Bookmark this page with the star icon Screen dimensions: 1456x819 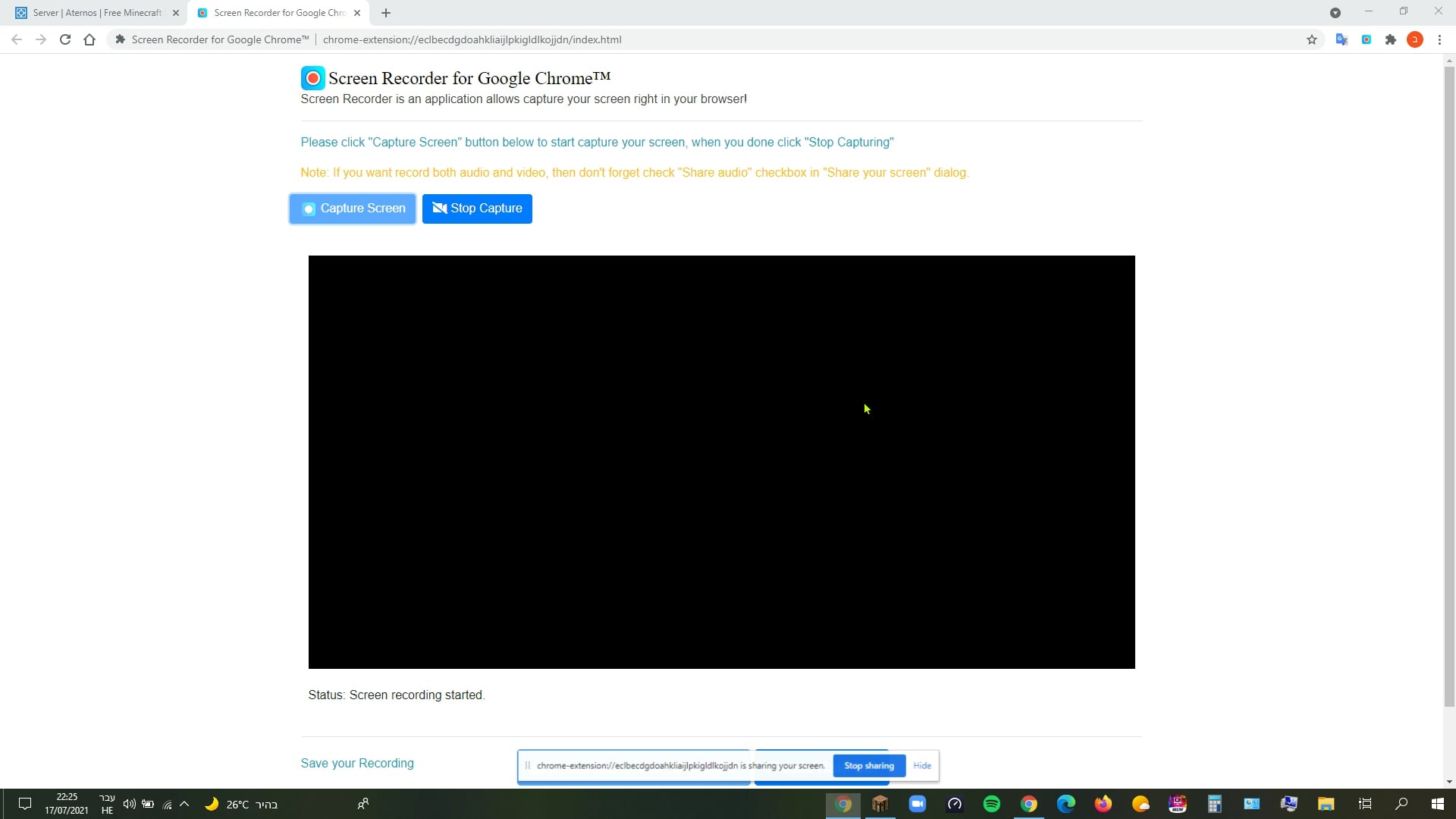pos(1312,39)
